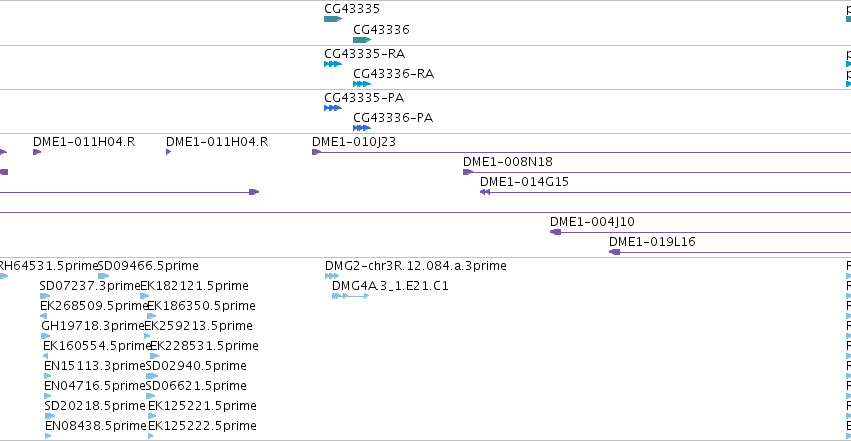851x441 pixels.
Task: Click the DMG4A.3_1.E21.C1 feature glyph
Action: coord(351,296)
